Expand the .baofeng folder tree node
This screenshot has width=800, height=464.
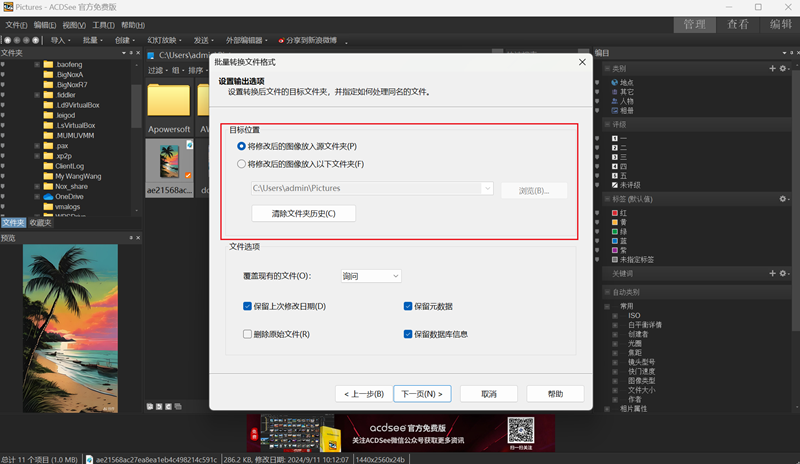pyautogui.click(x=37, y=64)
